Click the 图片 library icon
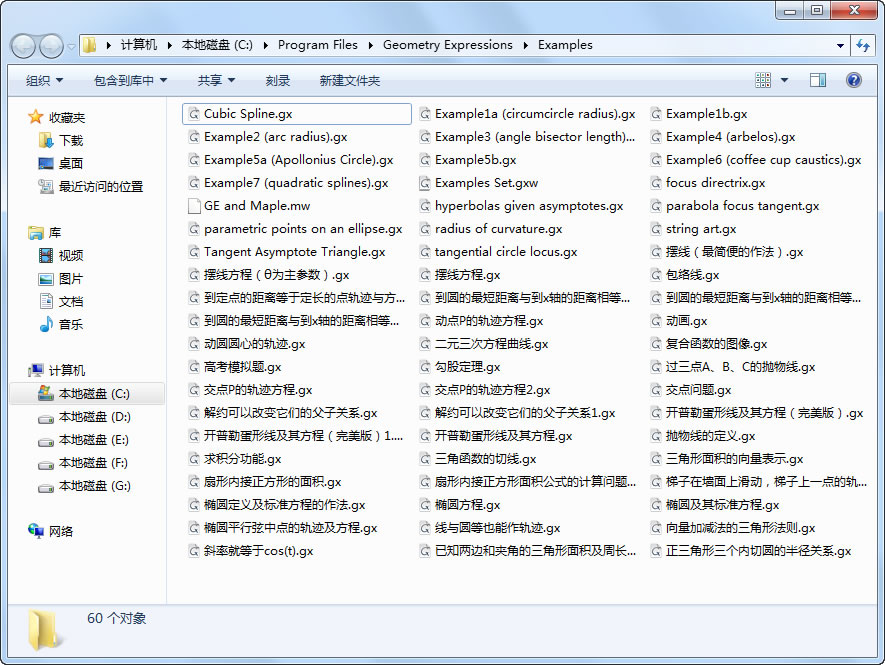885x665 pixels. (x=46, y=278)
